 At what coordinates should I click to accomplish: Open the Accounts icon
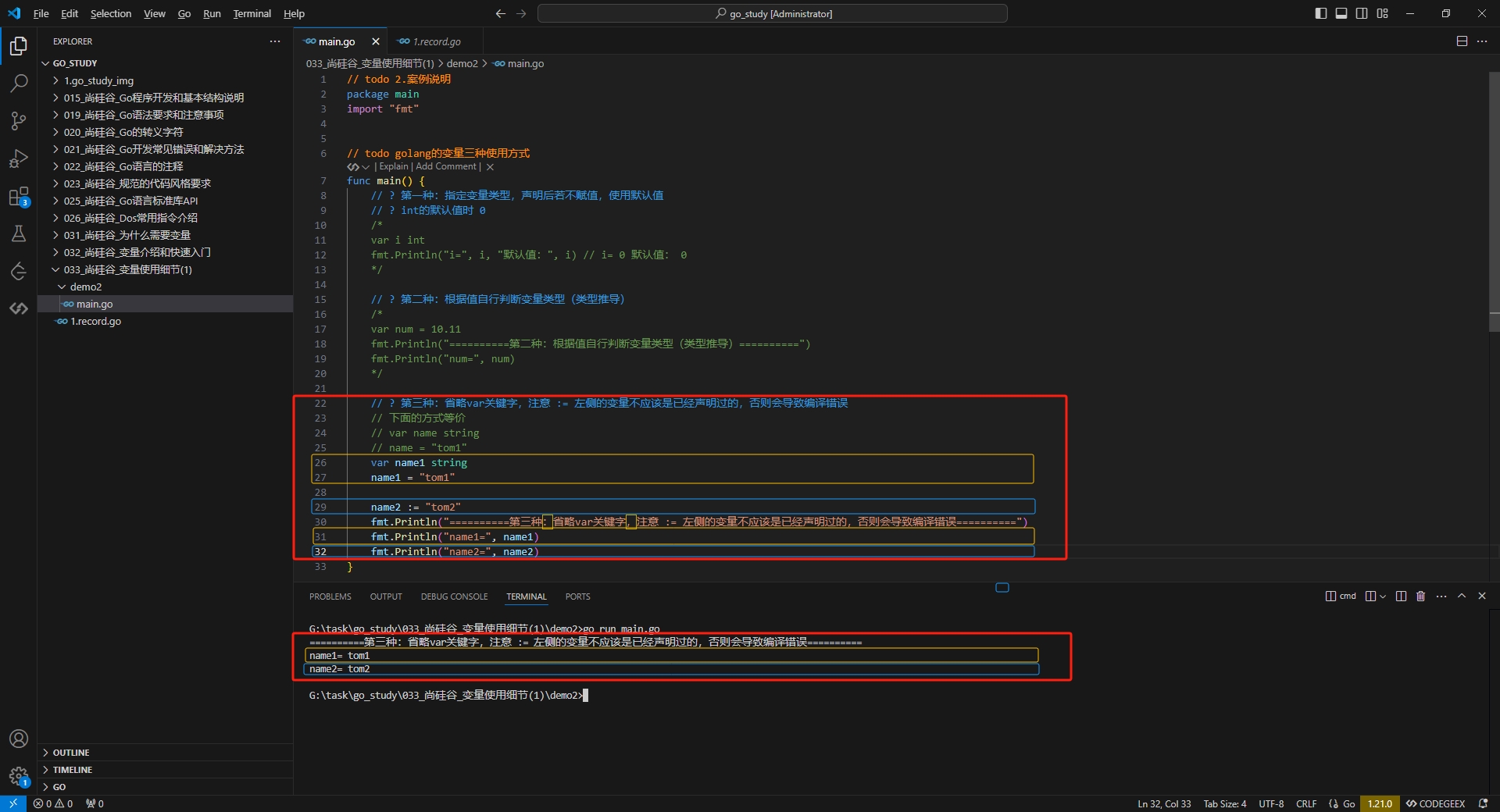point(19,739)
